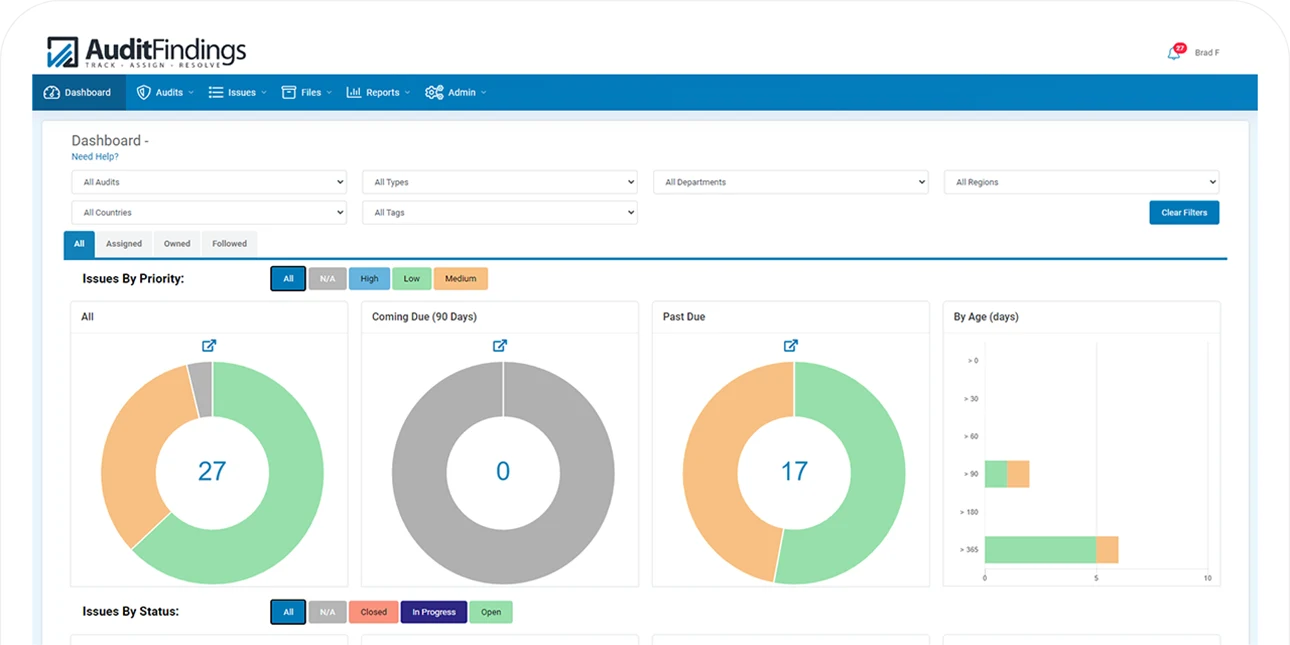
Task: Switch to the Assigned tab
Action: tap(124, 243)
